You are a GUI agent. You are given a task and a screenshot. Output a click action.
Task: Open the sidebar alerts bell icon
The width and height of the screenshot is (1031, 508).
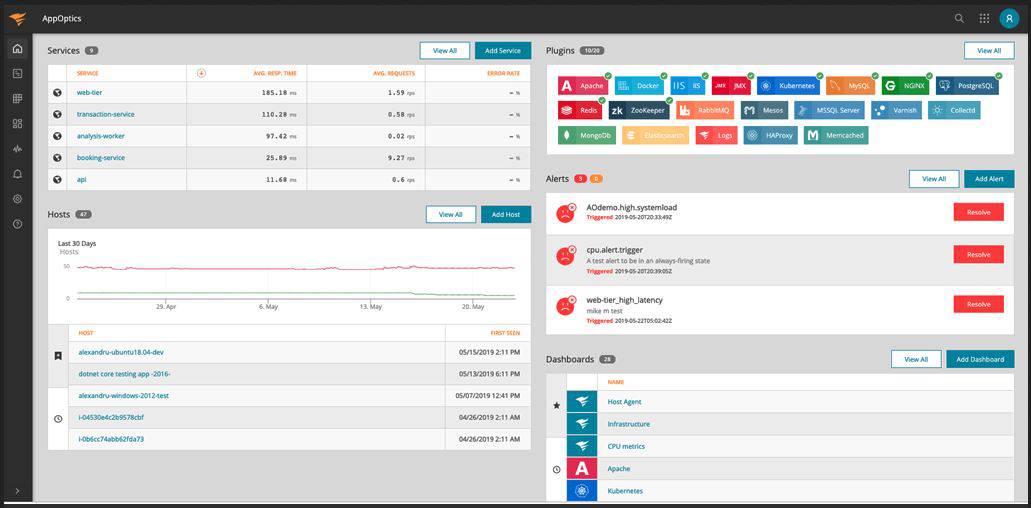(x=17, y=174)
